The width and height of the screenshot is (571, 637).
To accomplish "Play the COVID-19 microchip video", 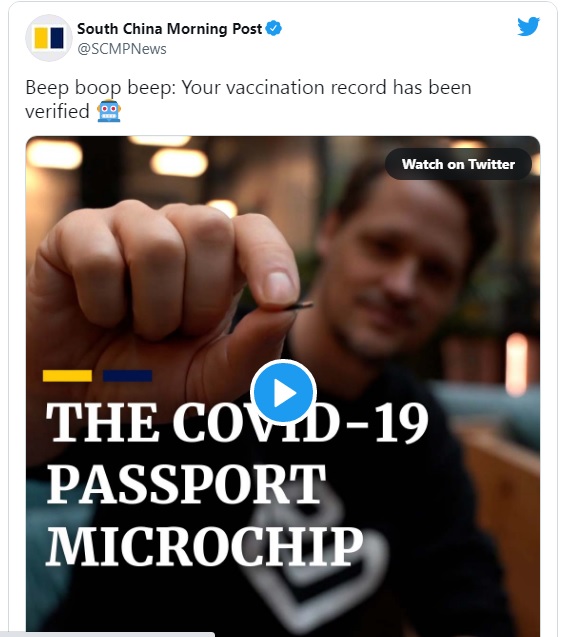I will pyautogui.click(x=283, y=393).
